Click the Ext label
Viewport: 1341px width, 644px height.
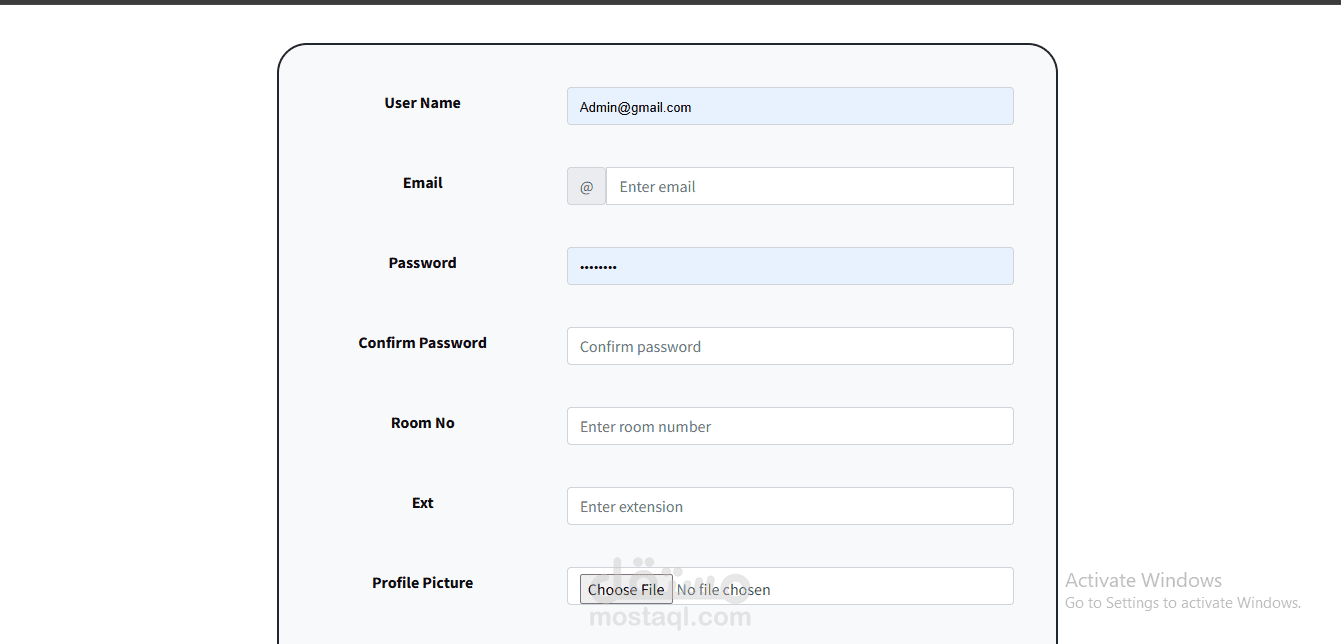pyautogui.click(x=422, y=503)
